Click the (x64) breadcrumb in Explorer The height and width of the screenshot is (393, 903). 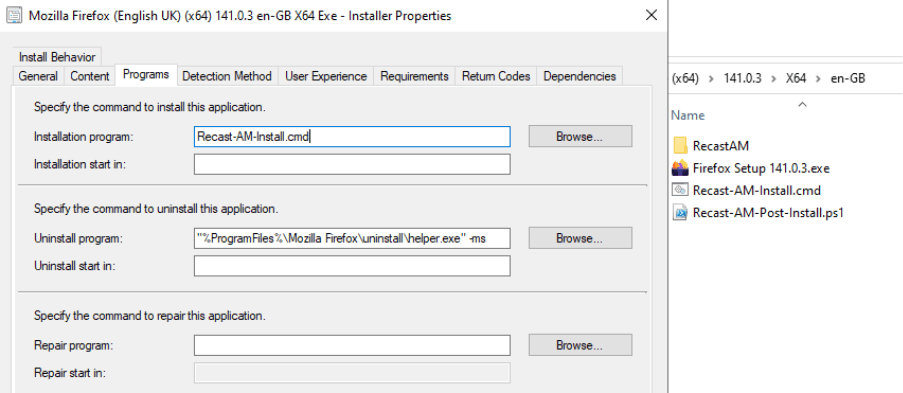pyautogui.click(x=685, y=78)
